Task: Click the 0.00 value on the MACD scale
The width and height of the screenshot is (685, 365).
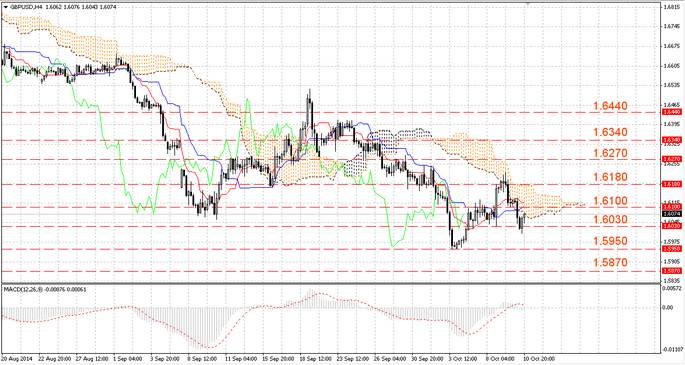Action: tap(668, 308)
